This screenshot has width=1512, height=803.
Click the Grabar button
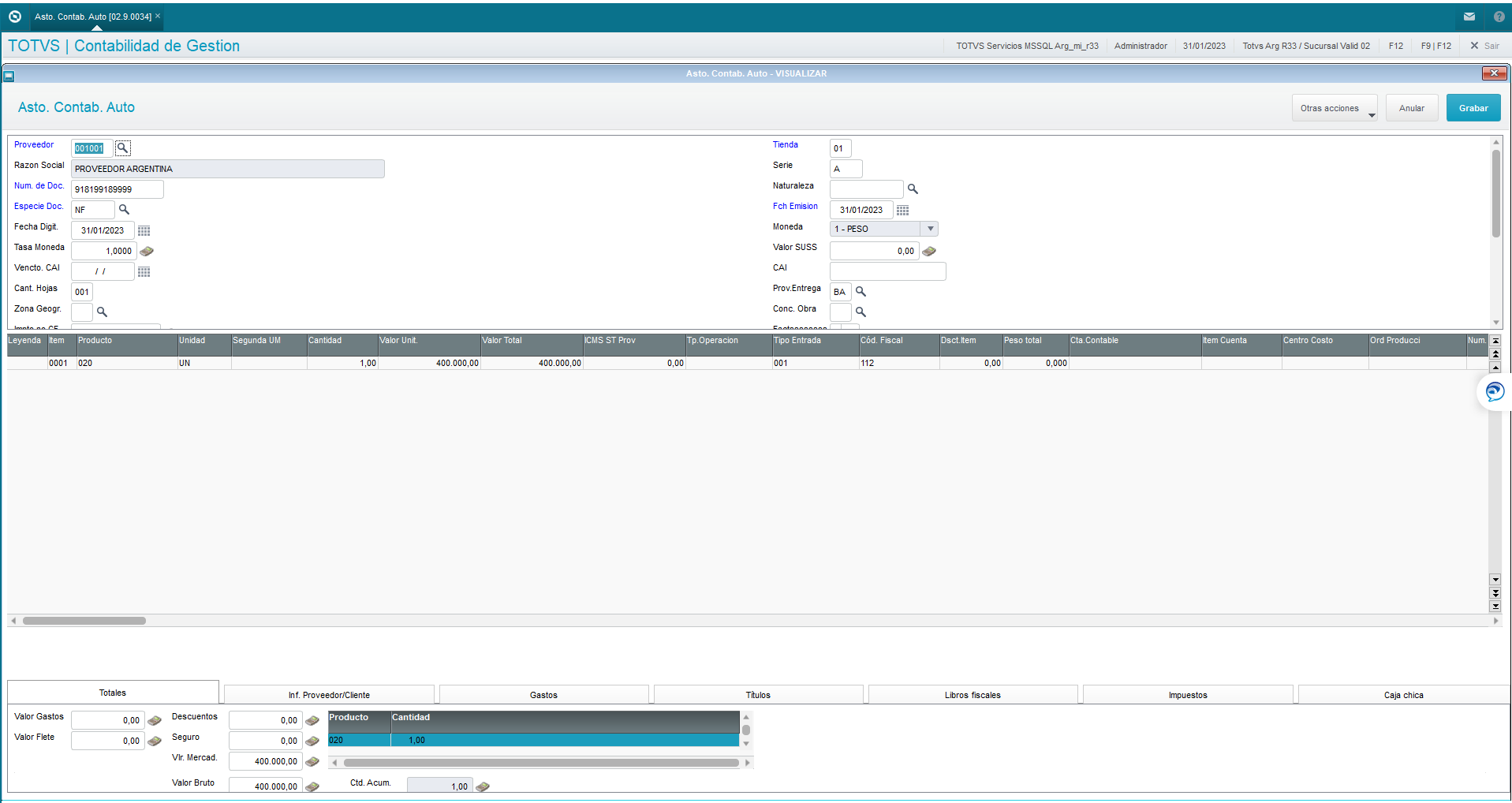1473,108
